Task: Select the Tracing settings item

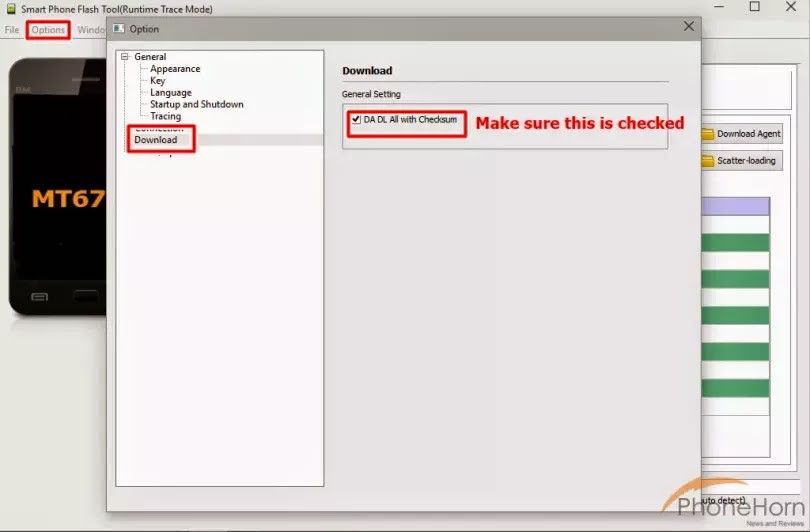Action: [x=165, y=116]
